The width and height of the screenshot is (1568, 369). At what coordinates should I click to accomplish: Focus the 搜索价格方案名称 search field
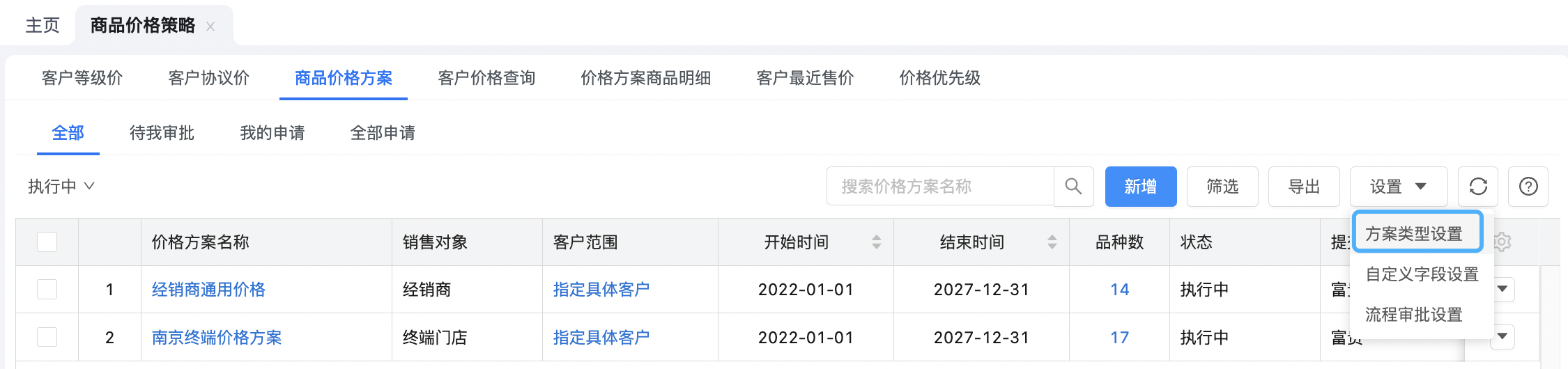pos(940,187)
